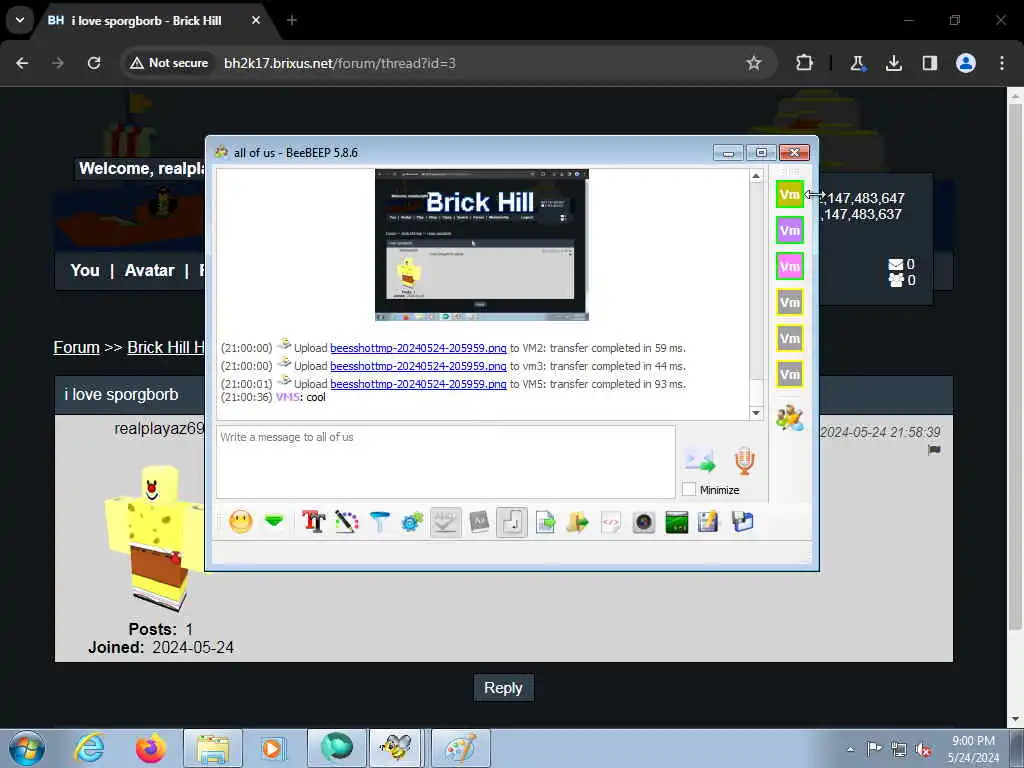Click the realplayaz69 username on the post
Screen dimensions: 1024x768
pyautogui.click(x=159, y=428)
